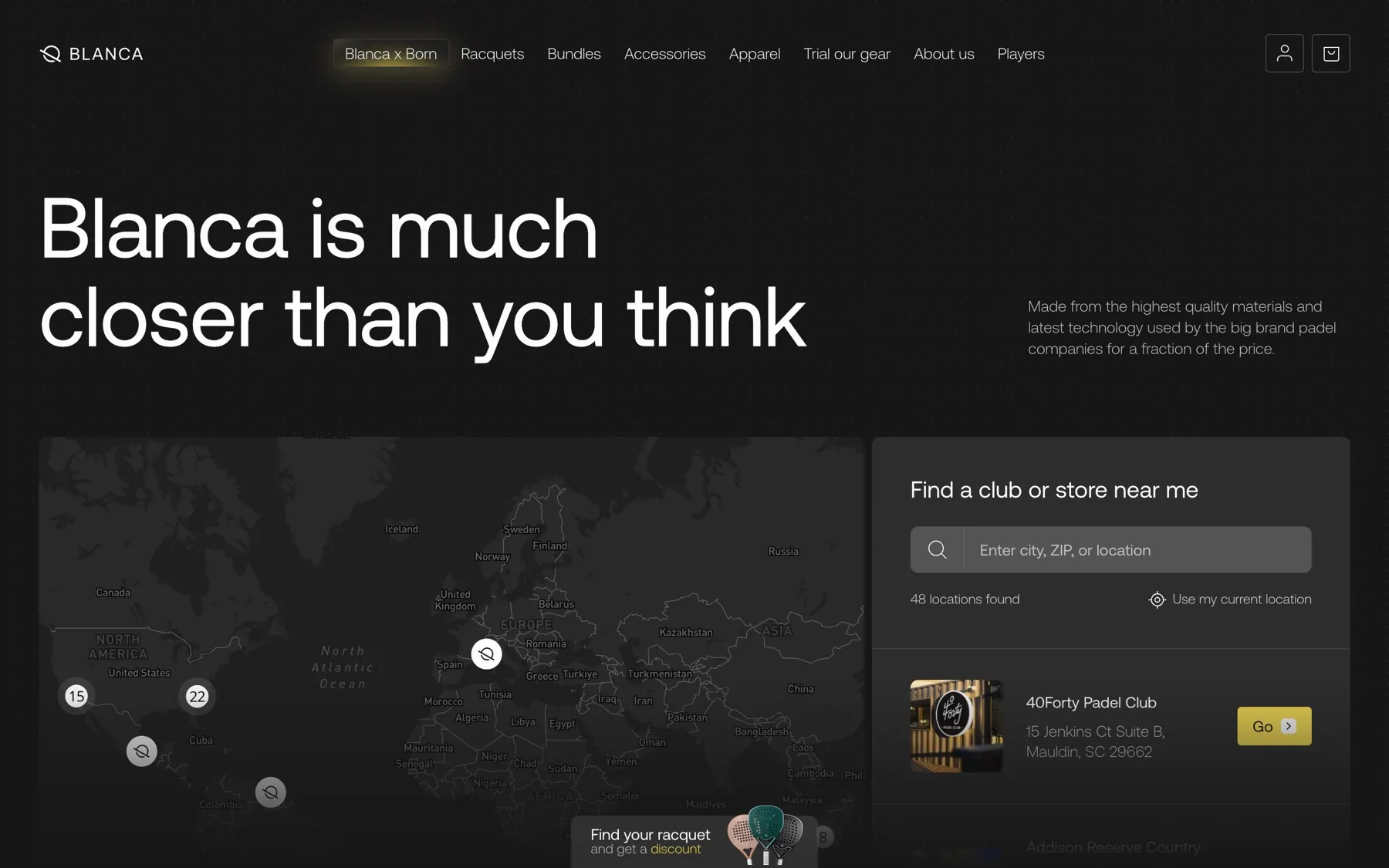Click the 15 Jenkins Ct Suite B address
The image size is (1389, 868).
pyautogui.click(x=1095, y=741)
